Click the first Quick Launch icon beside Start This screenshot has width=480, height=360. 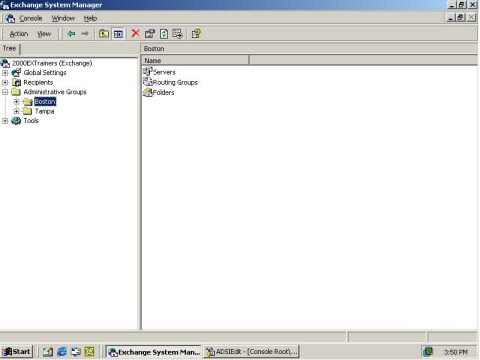(48, 352)
